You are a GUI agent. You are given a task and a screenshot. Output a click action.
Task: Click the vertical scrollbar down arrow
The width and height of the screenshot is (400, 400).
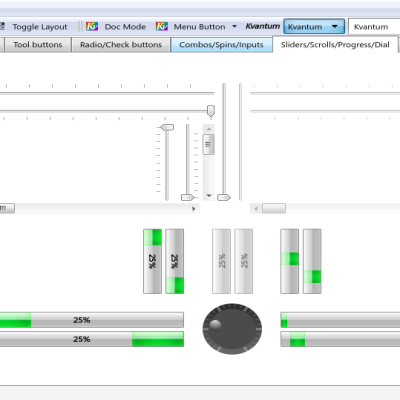point(209,196)
